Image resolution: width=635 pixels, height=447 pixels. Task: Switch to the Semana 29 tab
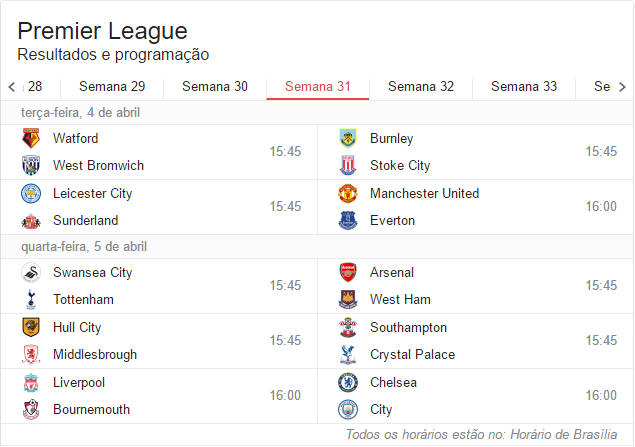[x=112, y=87]
